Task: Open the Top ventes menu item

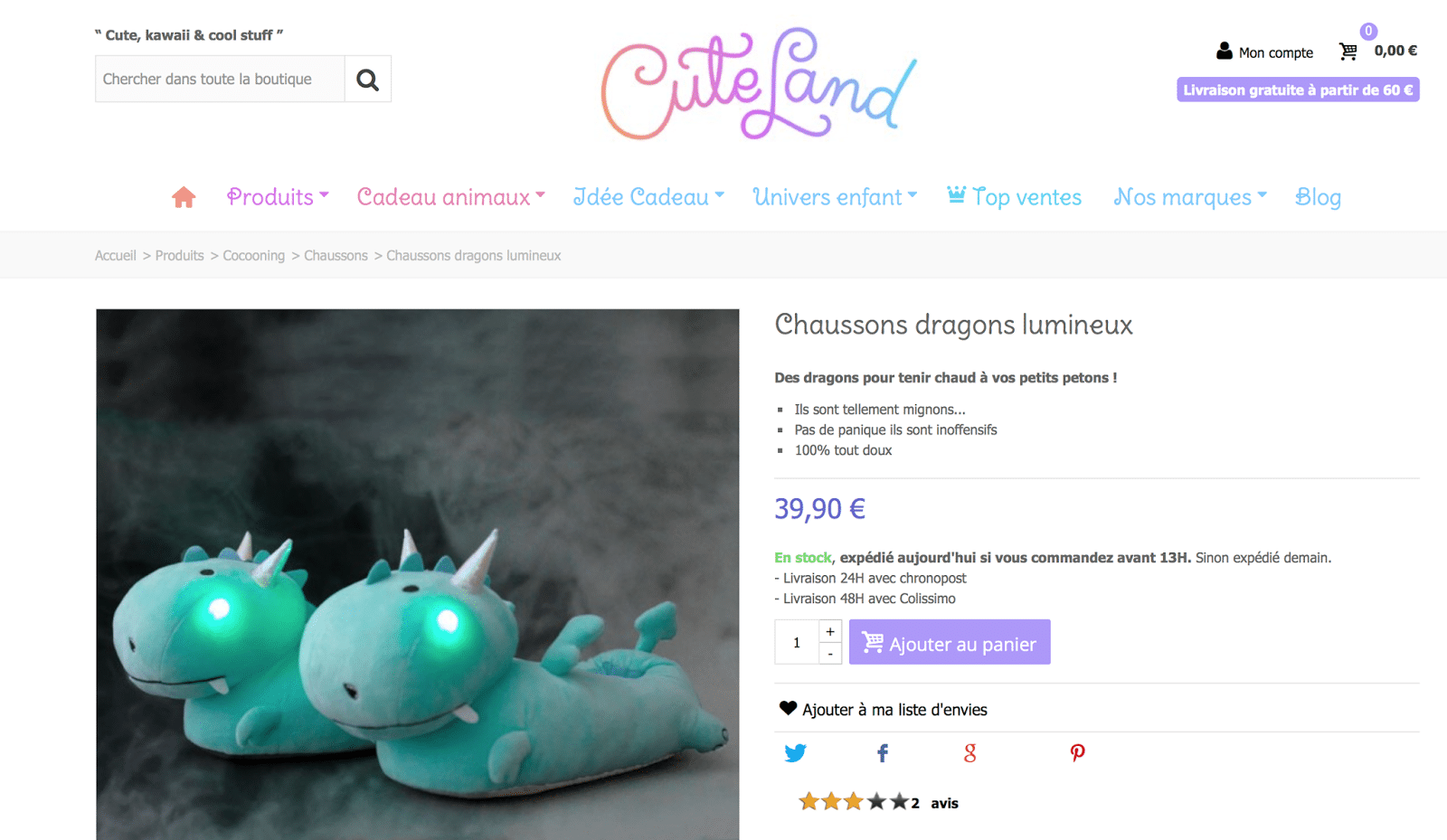Action: (x=1014, y=197)
